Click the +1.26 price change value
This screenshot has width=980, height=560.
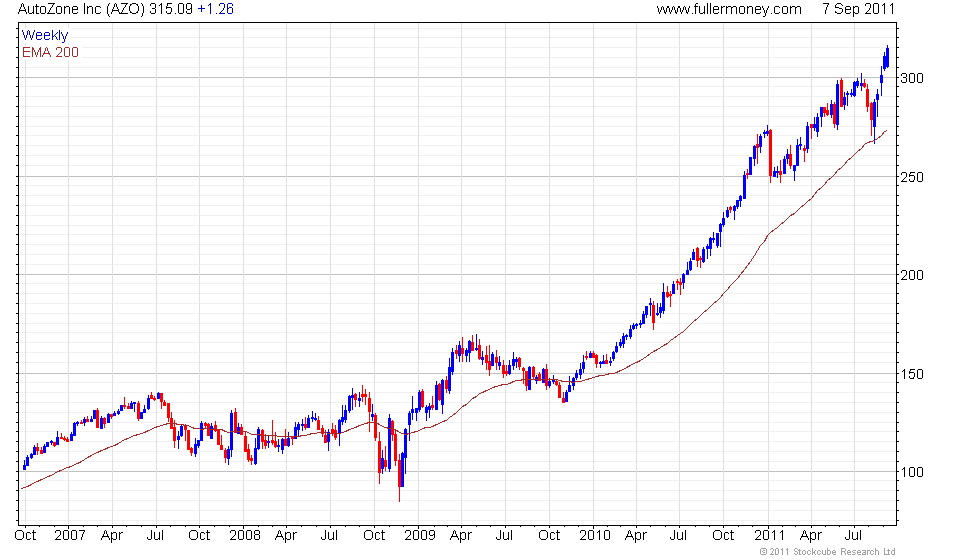pyautogui.click(x=215, y=9)
